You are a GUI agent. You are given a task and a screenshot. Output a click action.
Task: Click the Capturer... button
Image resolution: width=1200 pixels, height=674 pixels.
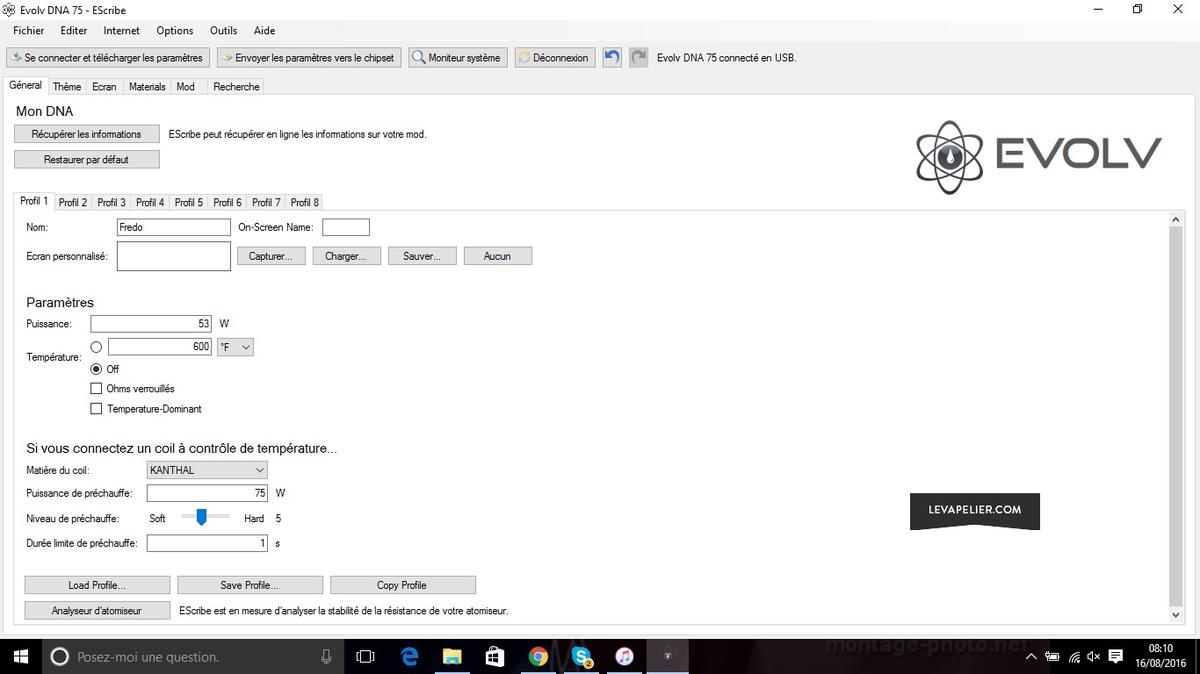pyautogui.click(x=271, y=256)
